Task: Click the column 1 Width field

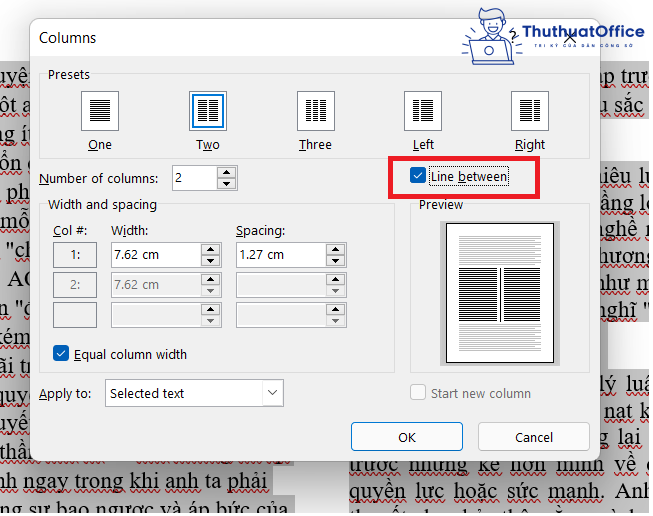Action: (x=157, y=255)
